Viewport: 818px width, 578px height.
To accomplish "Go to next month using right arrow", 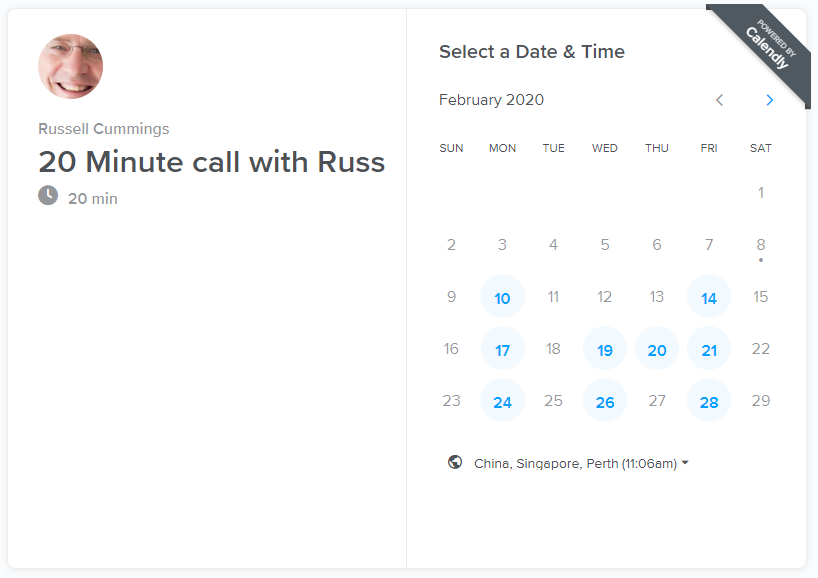I will point(769,100).
